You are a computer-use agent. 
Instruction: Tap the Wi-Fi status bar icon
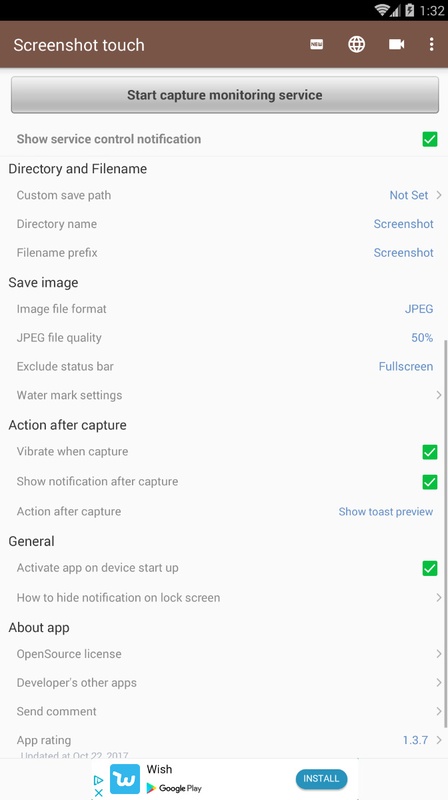click(382, 10)
